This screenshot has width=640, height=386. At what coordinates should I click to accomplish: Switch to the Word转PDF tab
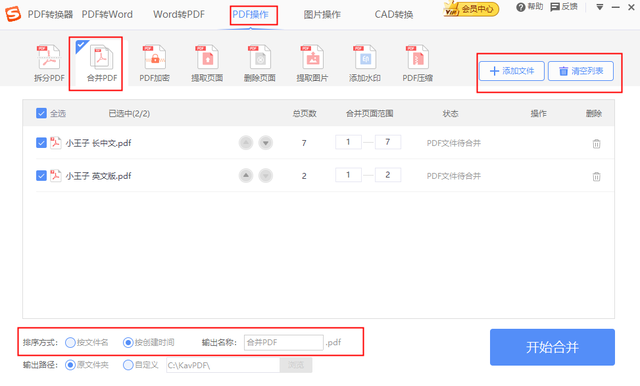click(179, 15)
